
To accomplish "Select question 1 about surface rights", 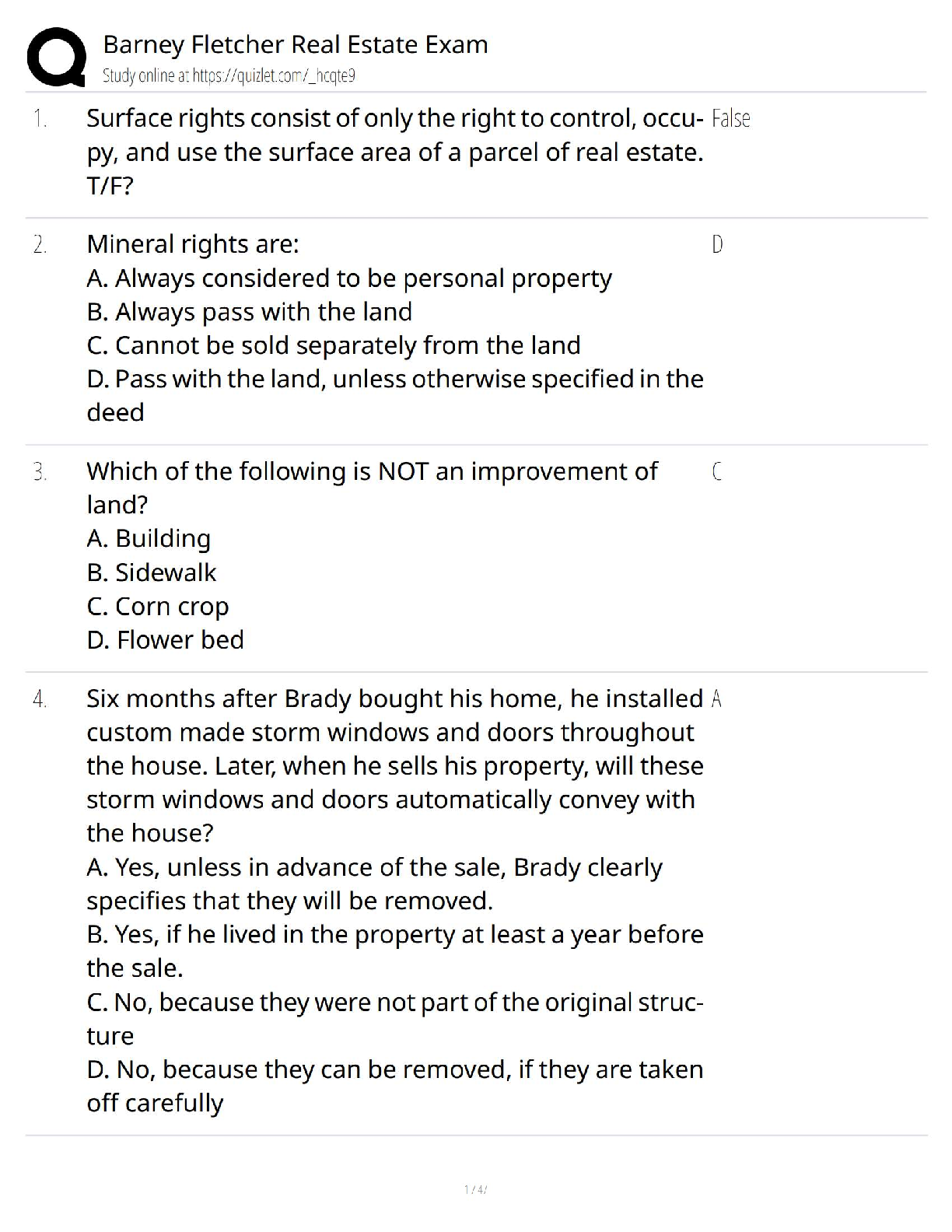I will tap(394, 152).
